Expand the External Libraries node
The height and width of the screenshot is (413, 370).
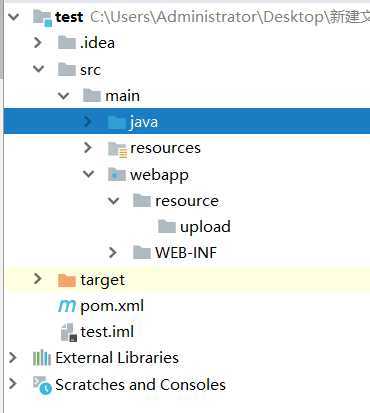pos(13,358)
